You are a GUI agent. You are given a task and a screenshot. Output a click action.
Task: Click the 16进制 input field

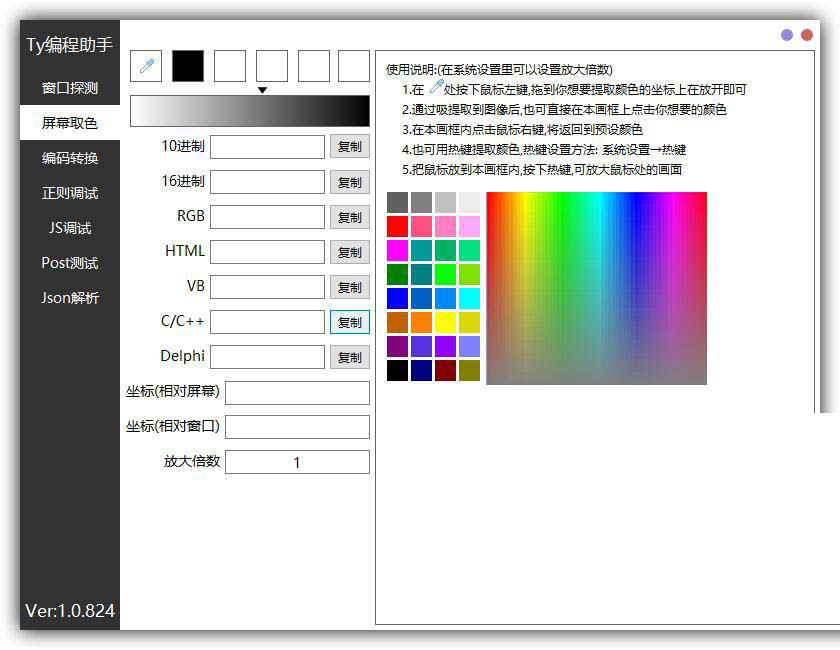(x=267, y=182)
